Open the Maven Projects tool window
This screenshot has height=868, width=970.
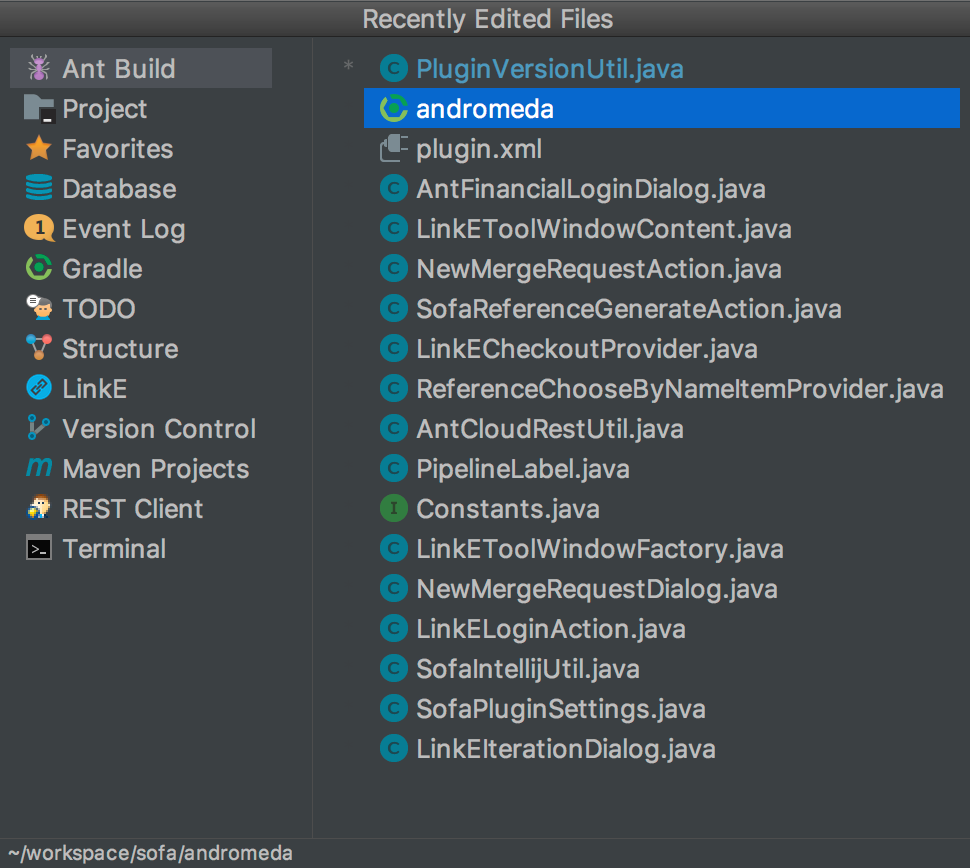[141, 468]
